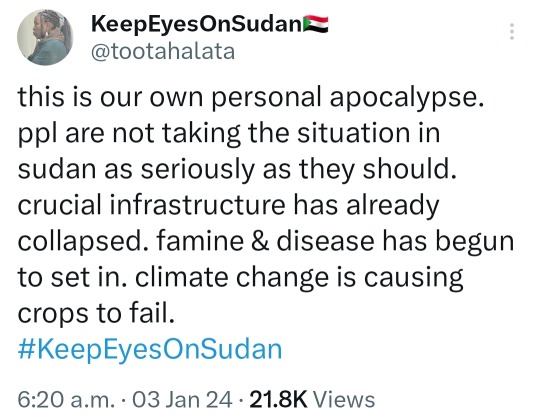Screen dimensions: 540x416
Task: Open the KeepEyesOnSudan display name profile
Action: point(197,25)
